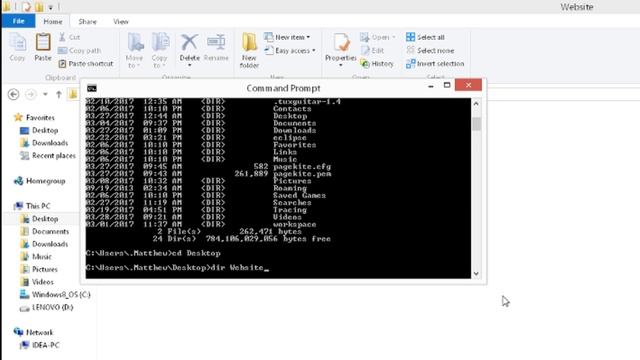Open the File menu tab
640x360 pixels.
pos(18,21)
